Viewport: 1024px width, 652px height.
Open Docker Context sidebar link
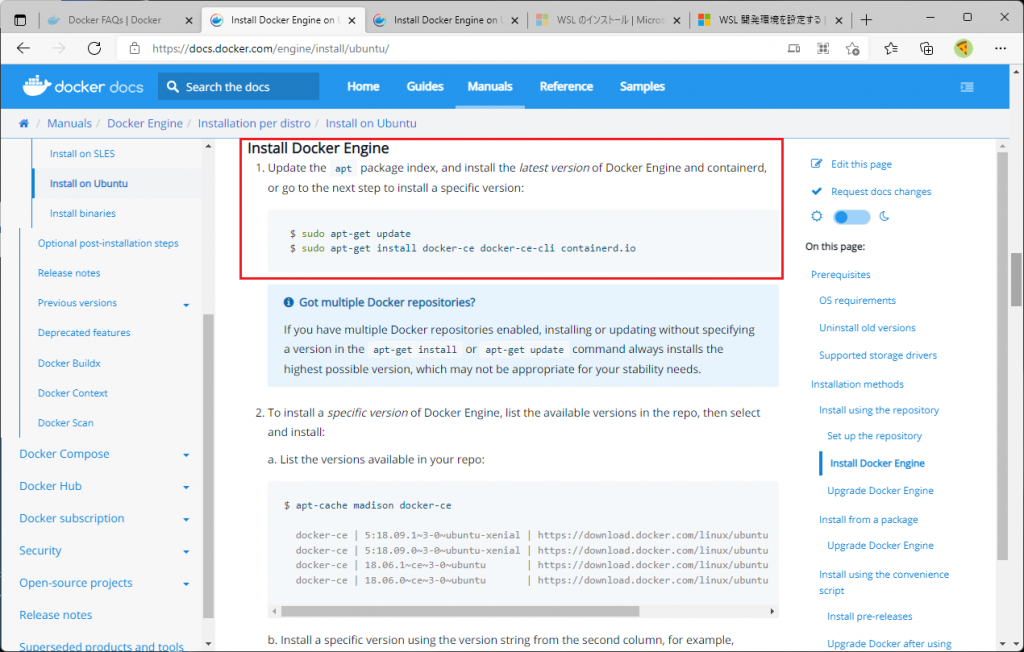(72, 393)
